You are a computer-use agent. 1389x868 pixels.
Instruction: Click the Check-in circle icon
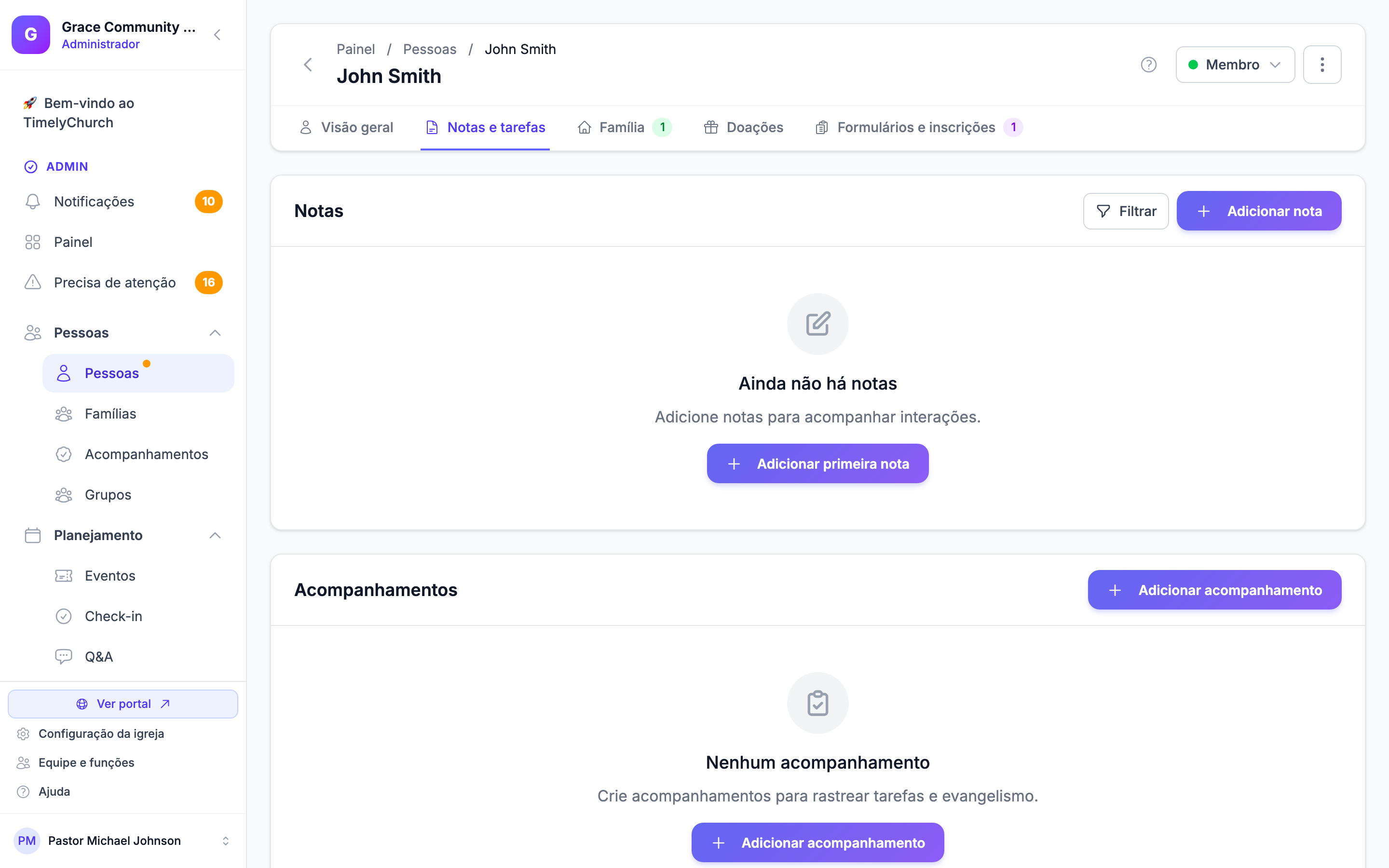point(63,616)
